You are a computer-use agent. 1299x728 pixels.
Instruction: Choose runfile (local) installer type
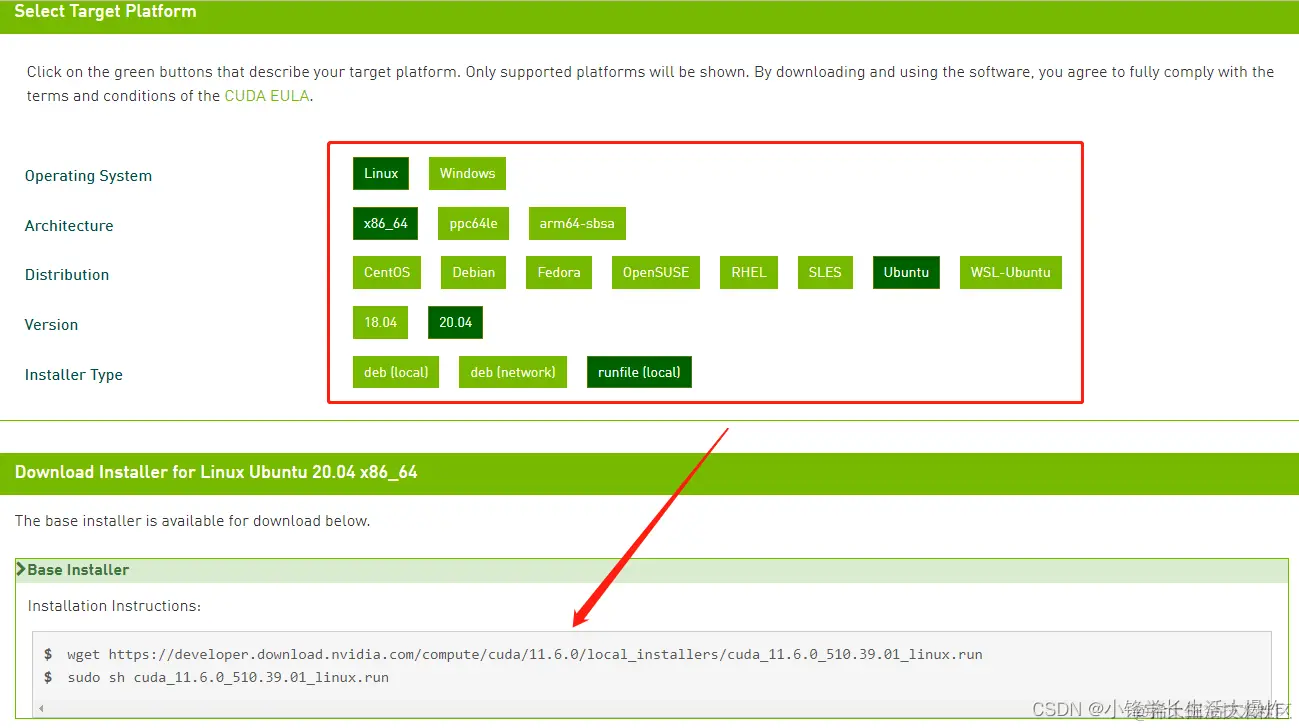click(x=639, y=372)
